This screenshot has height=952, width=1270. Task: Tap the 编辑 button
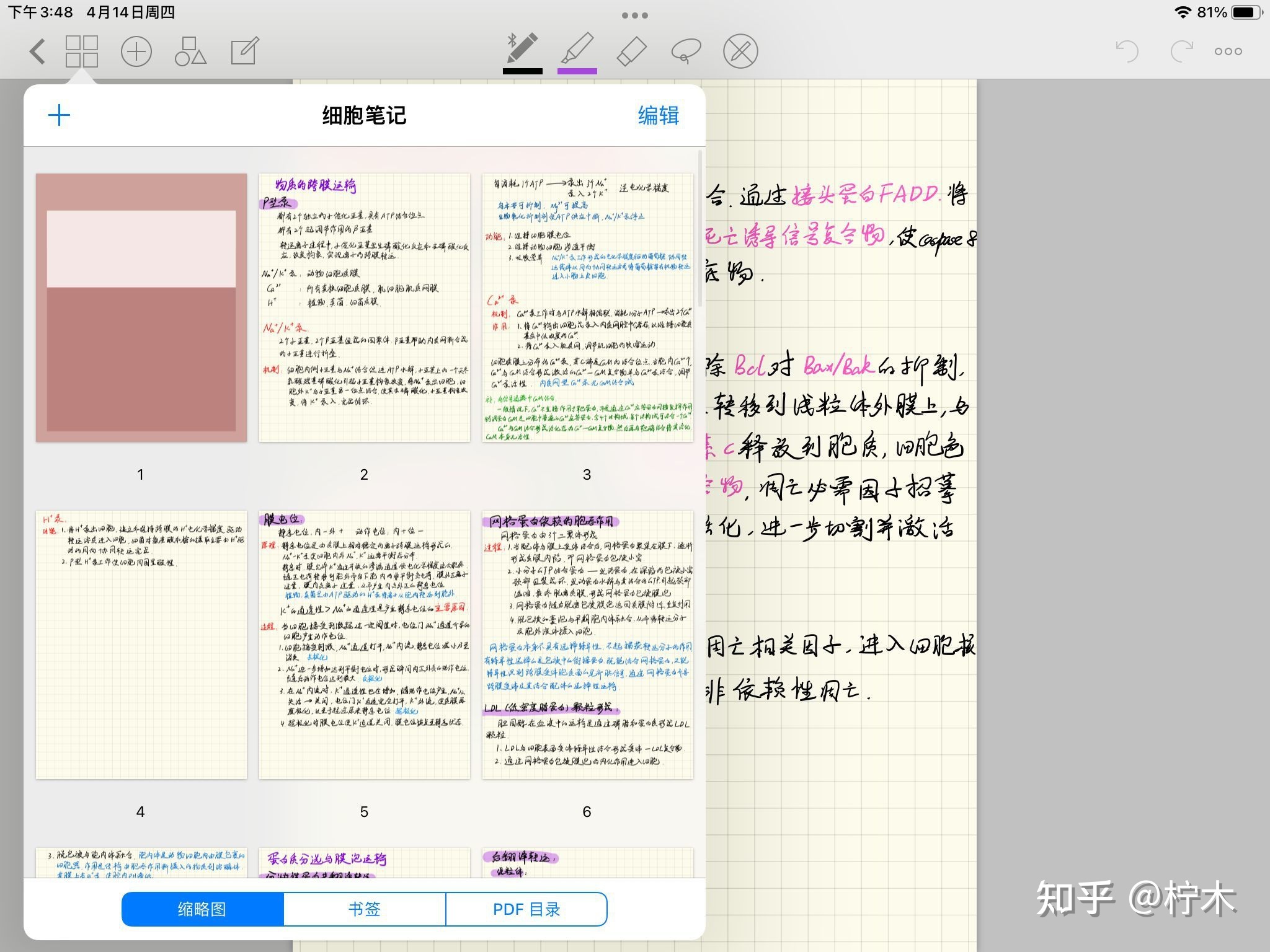[x=658, y=115]
